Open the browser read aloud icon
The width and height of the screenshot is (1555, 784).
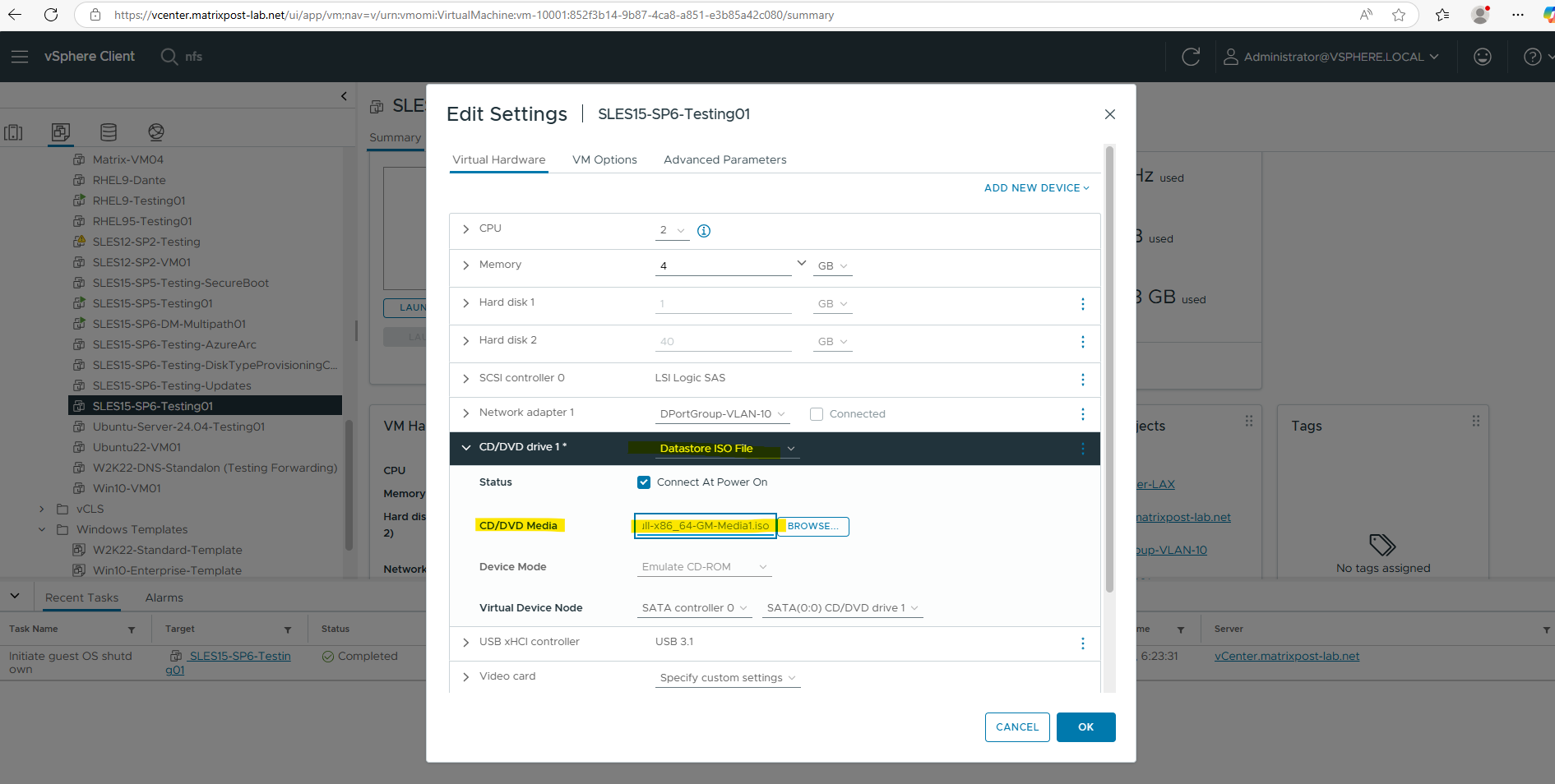point(1366,15)
